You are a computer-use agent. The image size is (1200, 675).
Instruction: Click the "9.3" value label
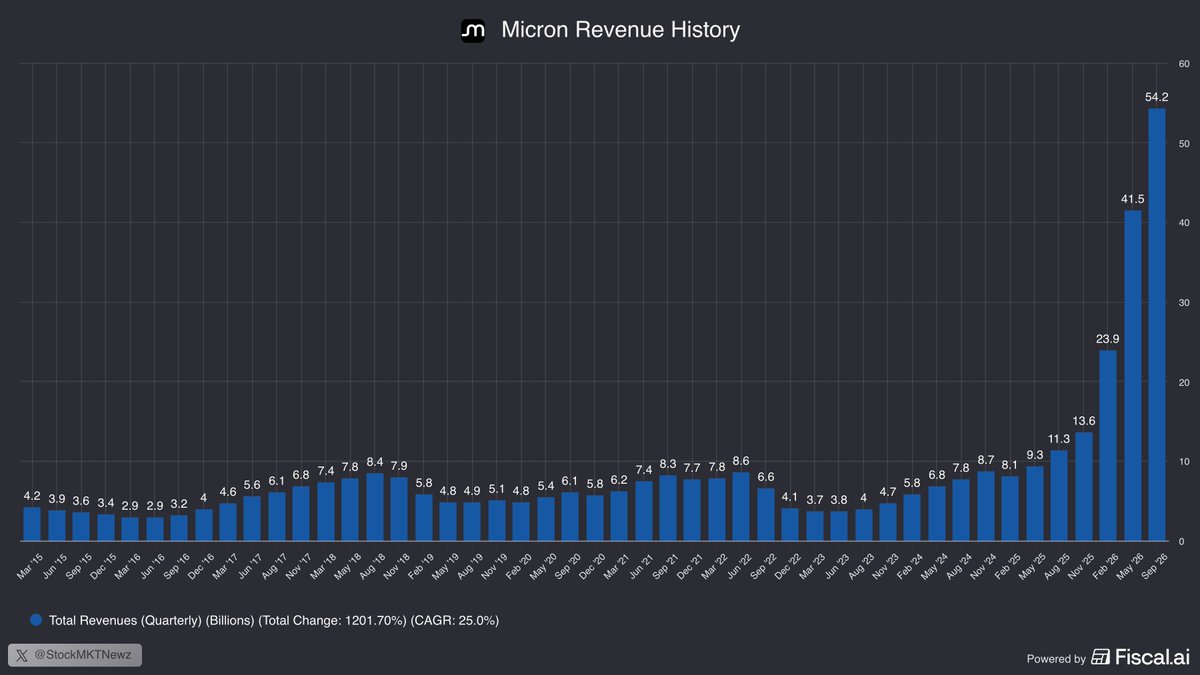pyautogui.click(x=1035, y=455)
